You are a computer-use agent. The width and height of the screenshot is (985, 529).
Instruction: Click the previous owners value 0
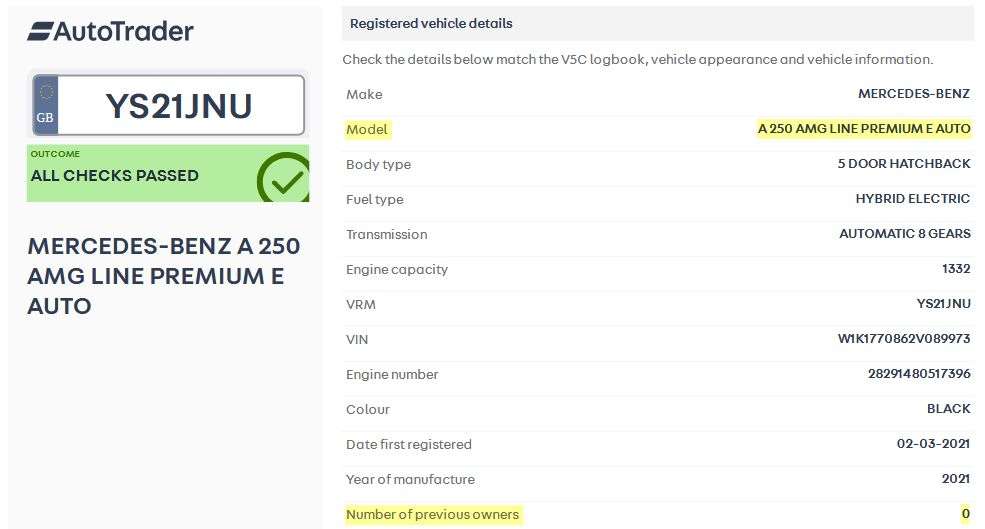click(x=965, y=514)
